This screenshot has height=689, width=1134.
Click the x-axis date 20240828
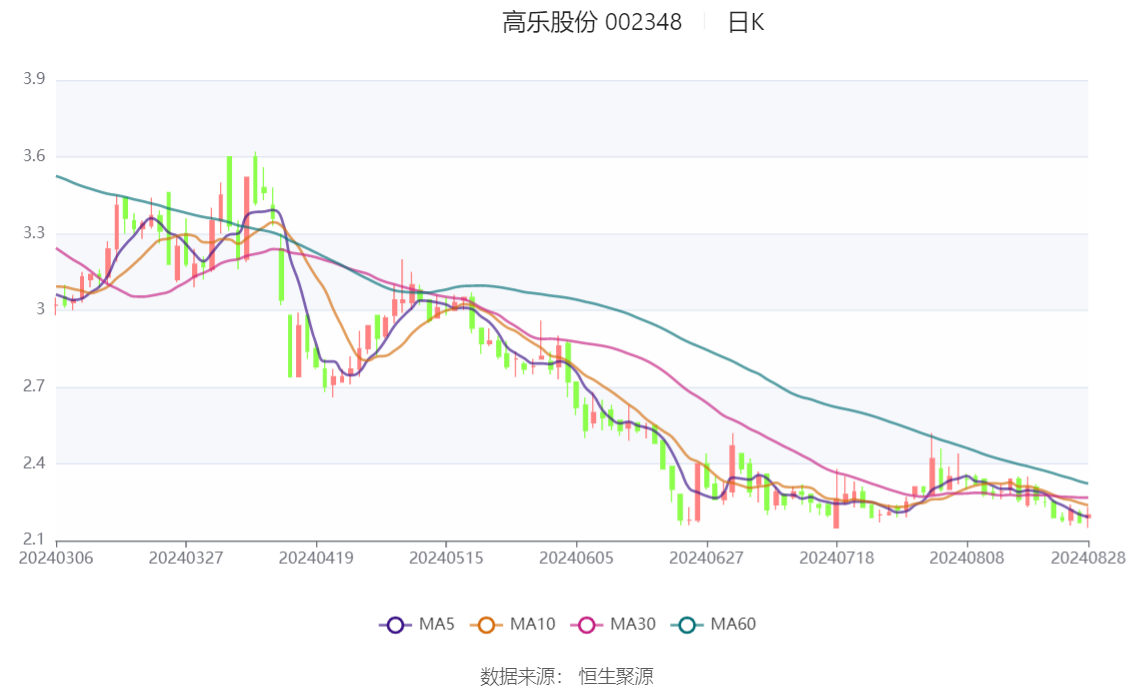(1088, 558)
